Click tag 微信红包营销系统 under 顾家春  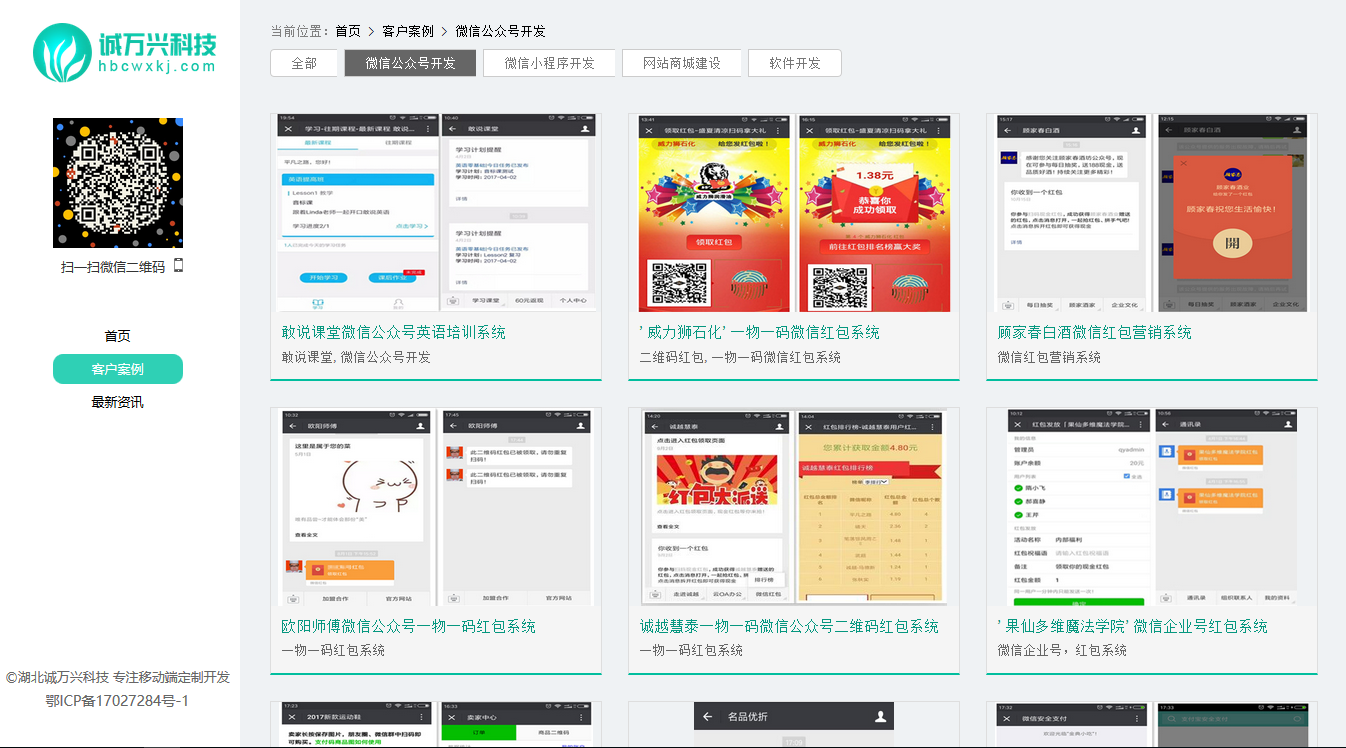1049,356
